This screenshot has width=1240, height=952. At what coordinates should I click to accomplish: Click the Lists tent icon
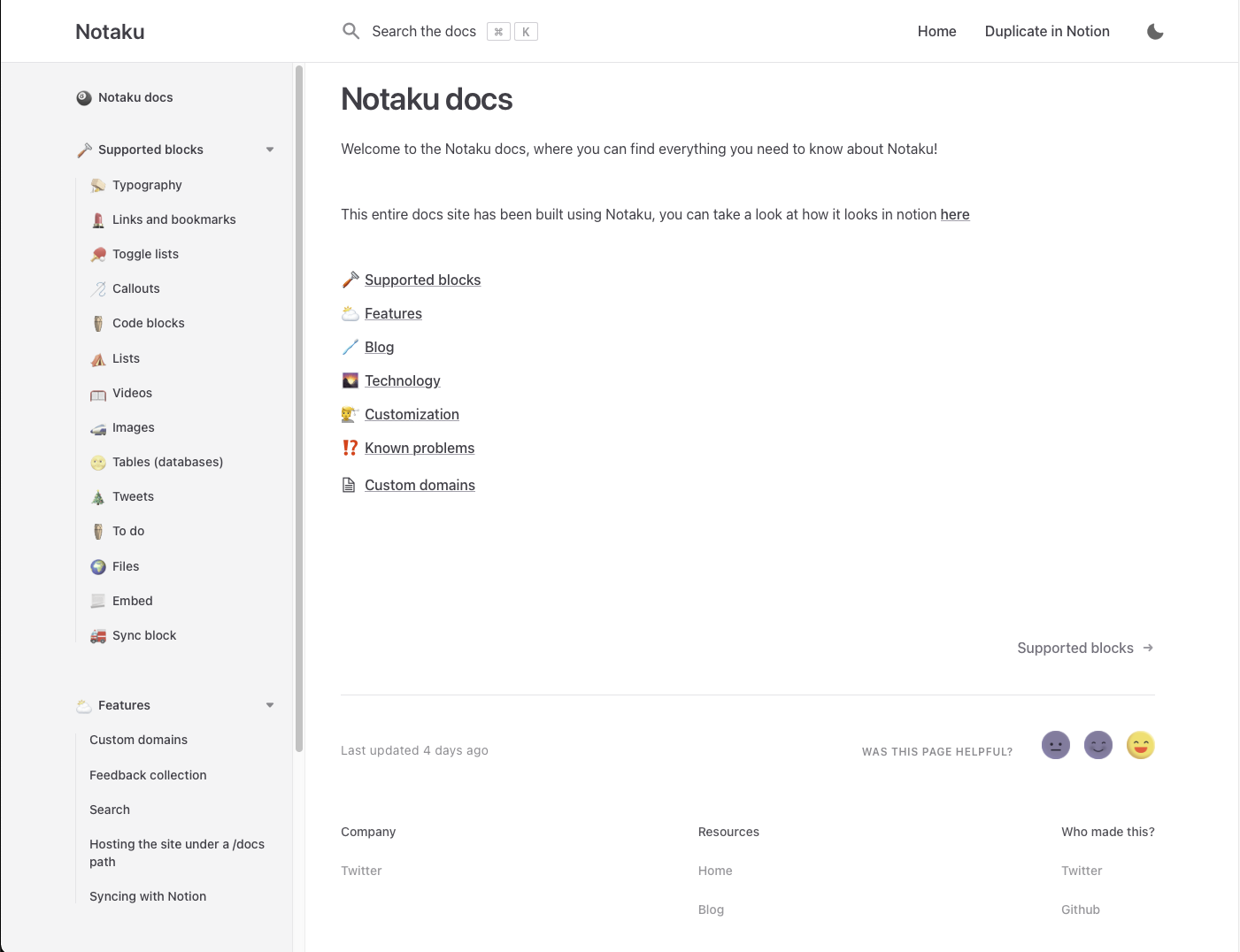98,358
